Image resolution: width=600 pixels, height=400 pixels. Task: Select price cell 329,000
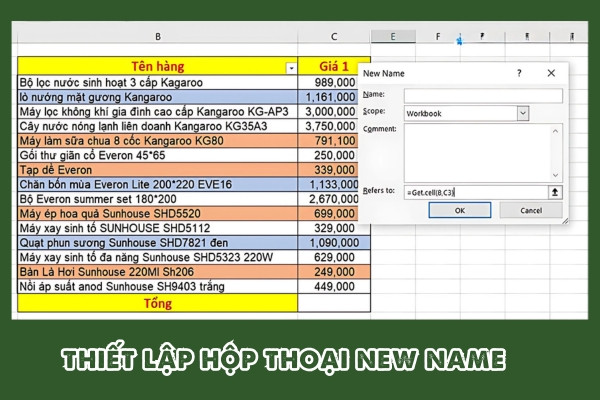pyautogui.click(x=334, y=228)
